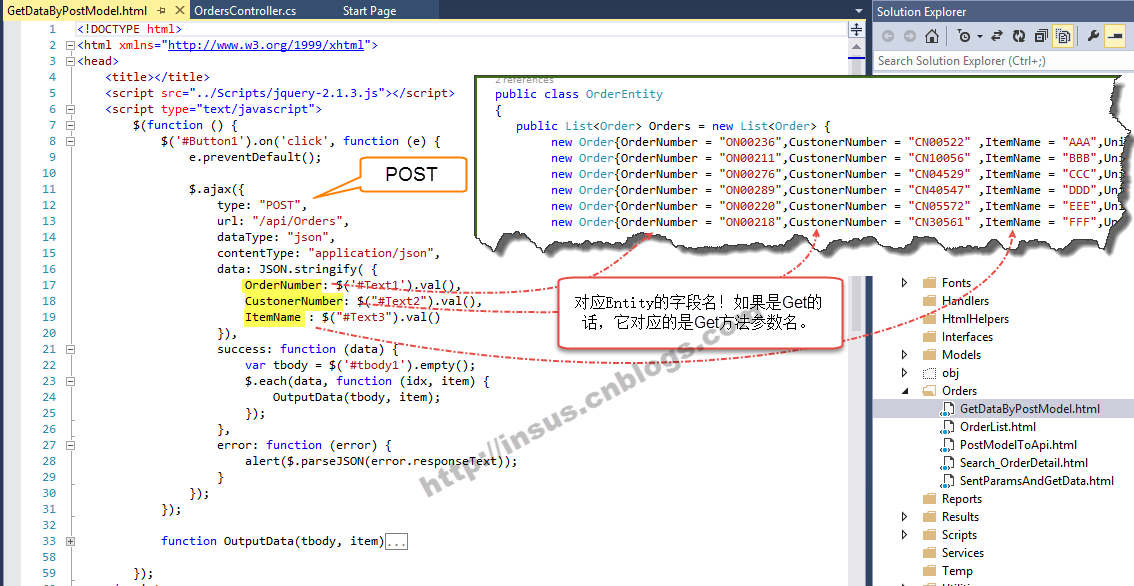Click line number 20 in the gutter
Image resolution: width=1134 pixels, height=586 pixels.
(x=48, y=333)
